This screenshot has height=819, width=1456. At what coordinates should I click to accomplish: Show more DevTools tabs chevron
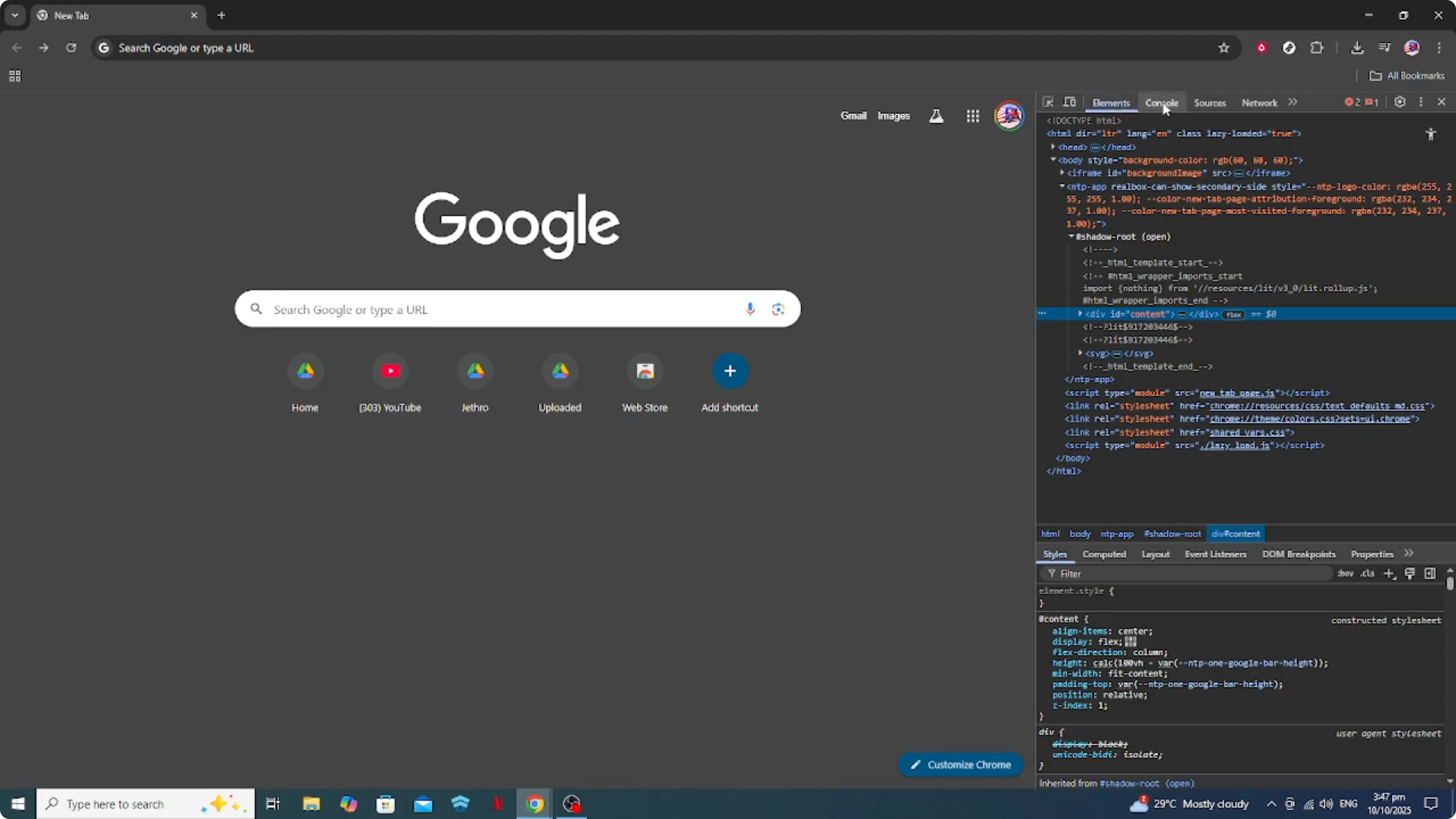(x=1293, y=102)
